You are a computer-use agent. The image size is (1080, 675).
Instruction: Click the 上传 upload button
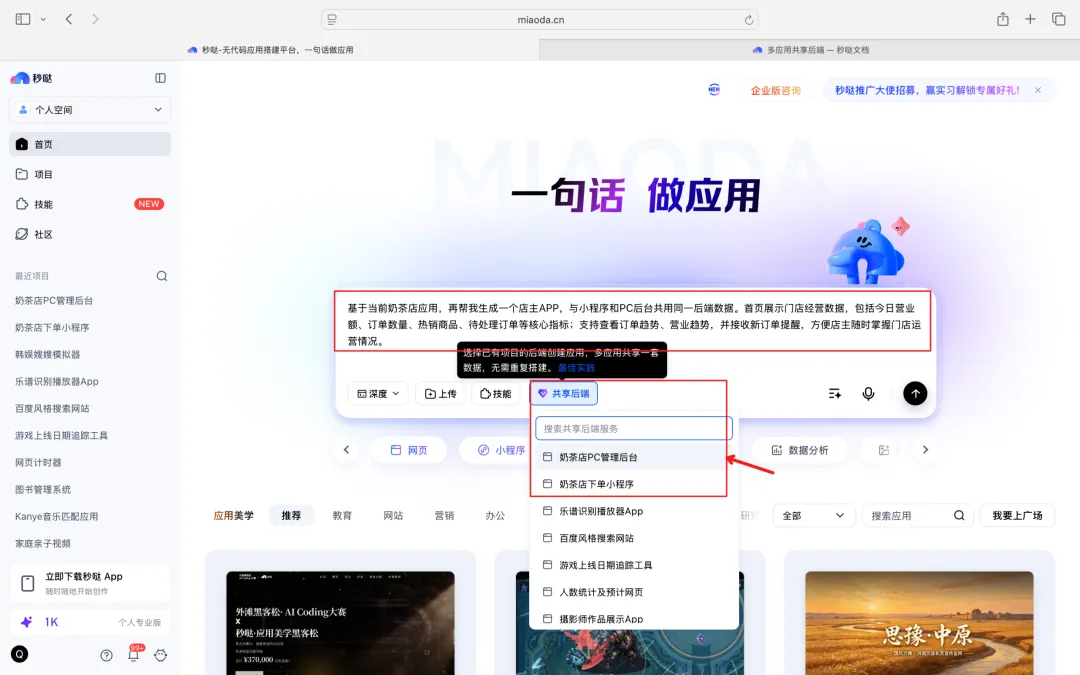click(441, 393)
